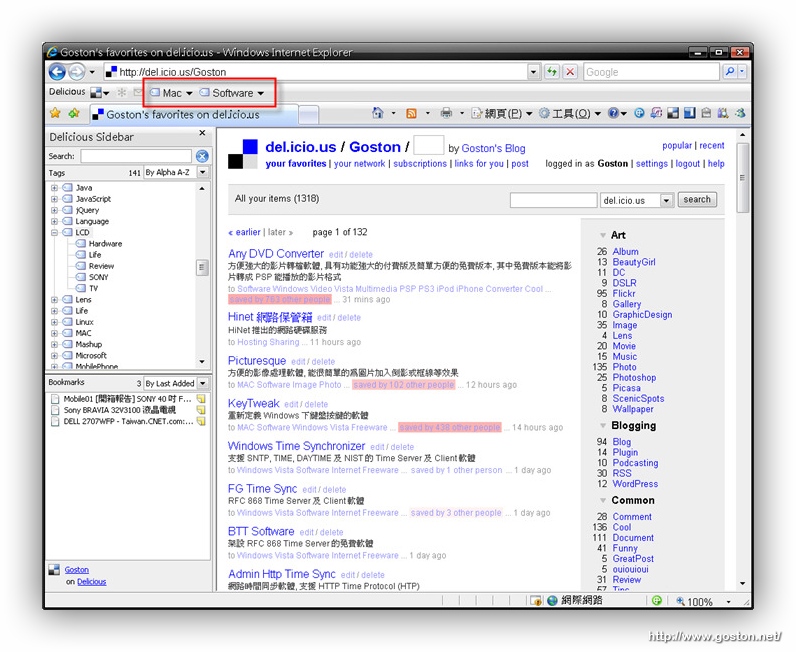
Task: Click the green zone icon in status bar
Action: [x=656, y=601]
